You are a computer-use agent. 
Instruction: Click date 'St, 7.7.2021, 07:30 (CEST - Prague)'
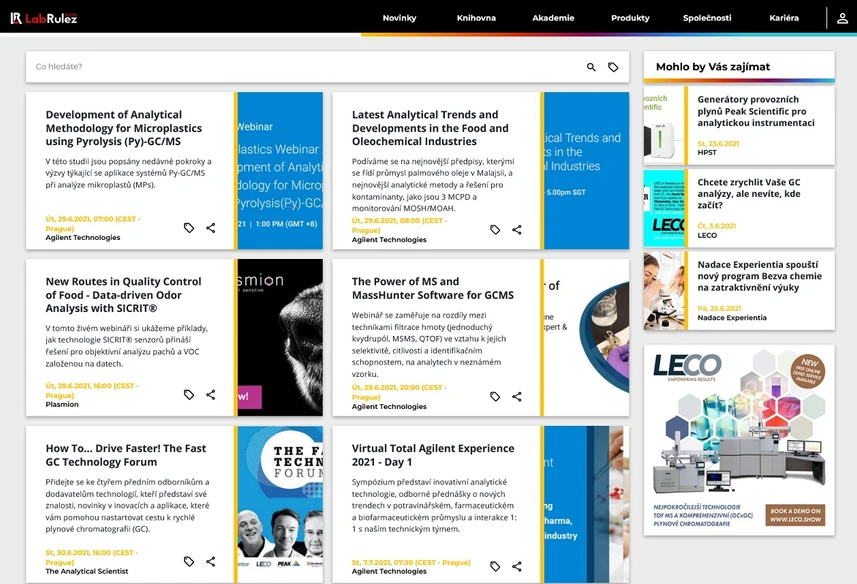411,562
